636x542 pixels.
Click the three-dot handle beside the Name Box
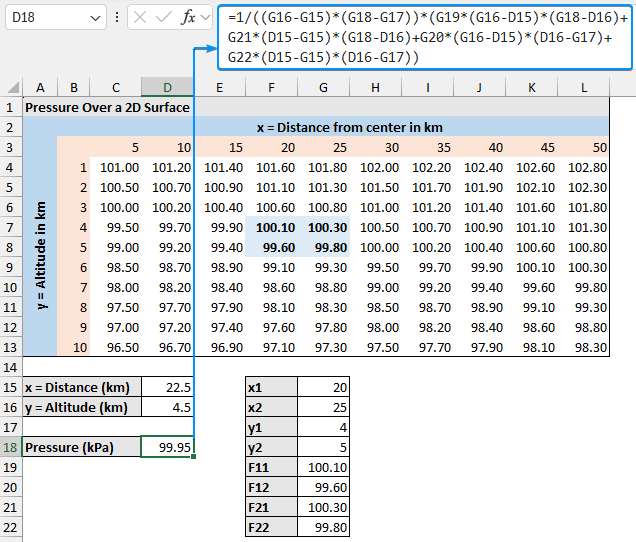coord(117,17)
